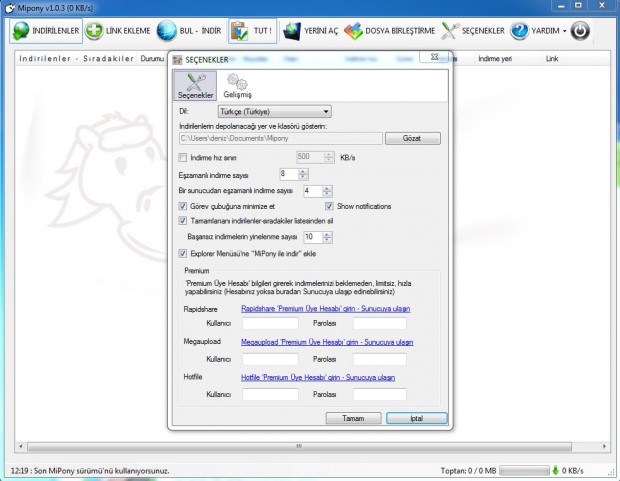Open Rapidshare Premium Üye Hesabı link
The height and width of the screenshot is (481, 620).
pos(325,309)
